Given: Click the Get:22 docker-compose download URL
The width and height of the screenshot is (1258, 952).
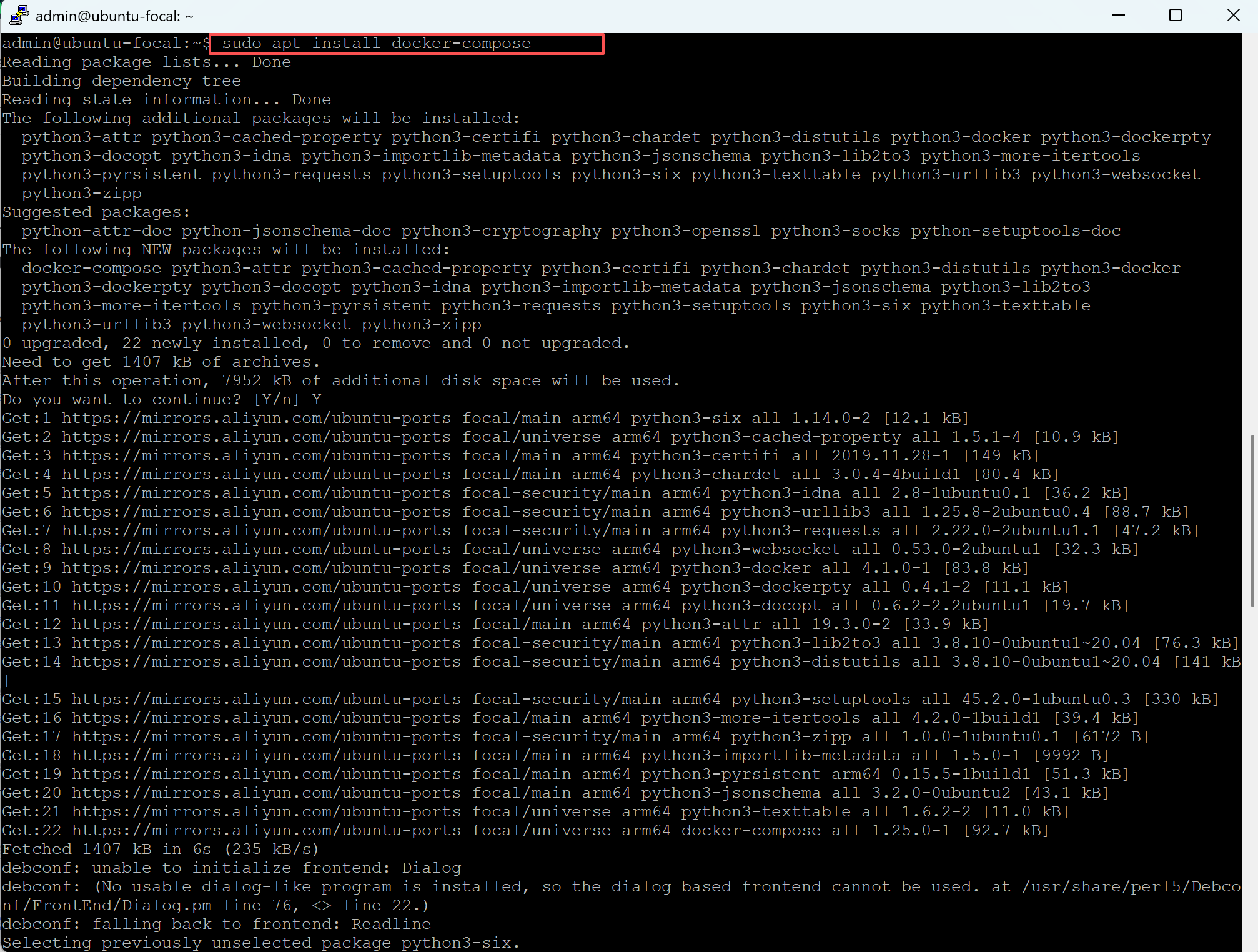Looking at the screenshot, I should [266, 831].
